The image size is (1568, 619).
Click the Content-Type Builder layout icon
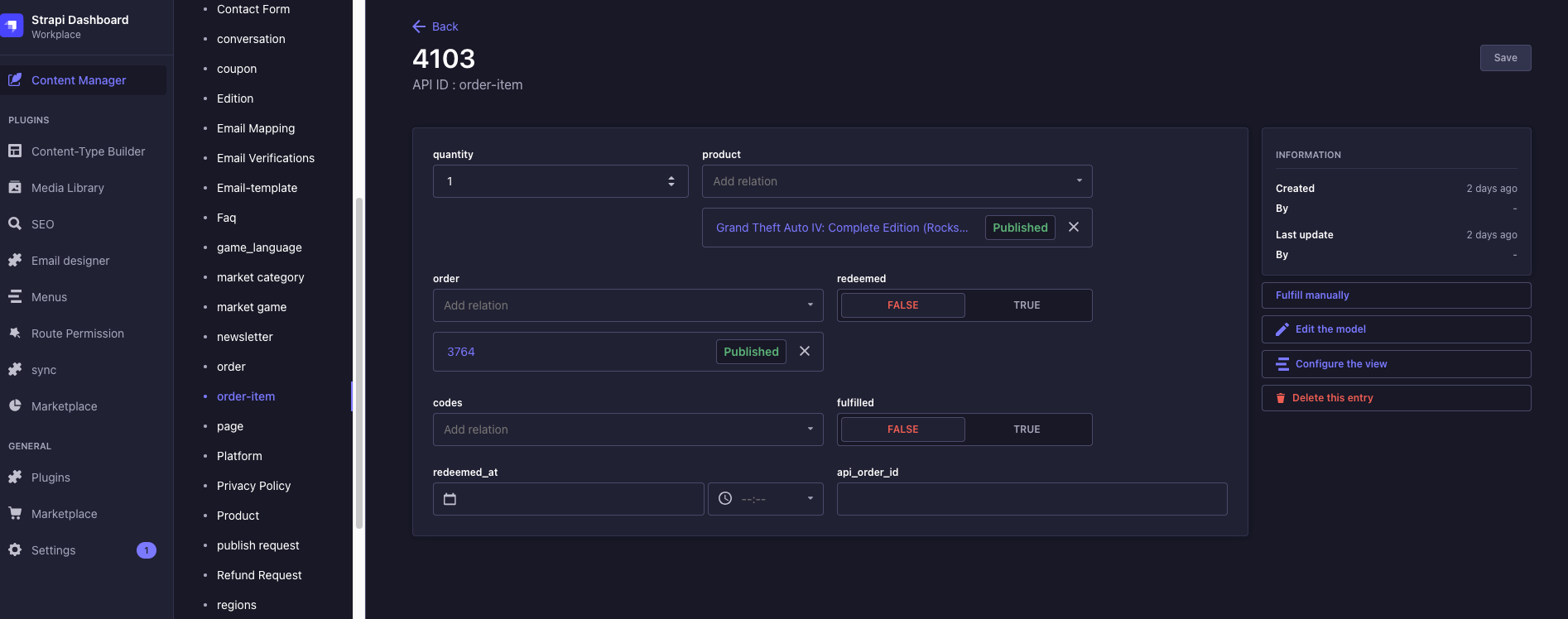(x=15, y=151)
